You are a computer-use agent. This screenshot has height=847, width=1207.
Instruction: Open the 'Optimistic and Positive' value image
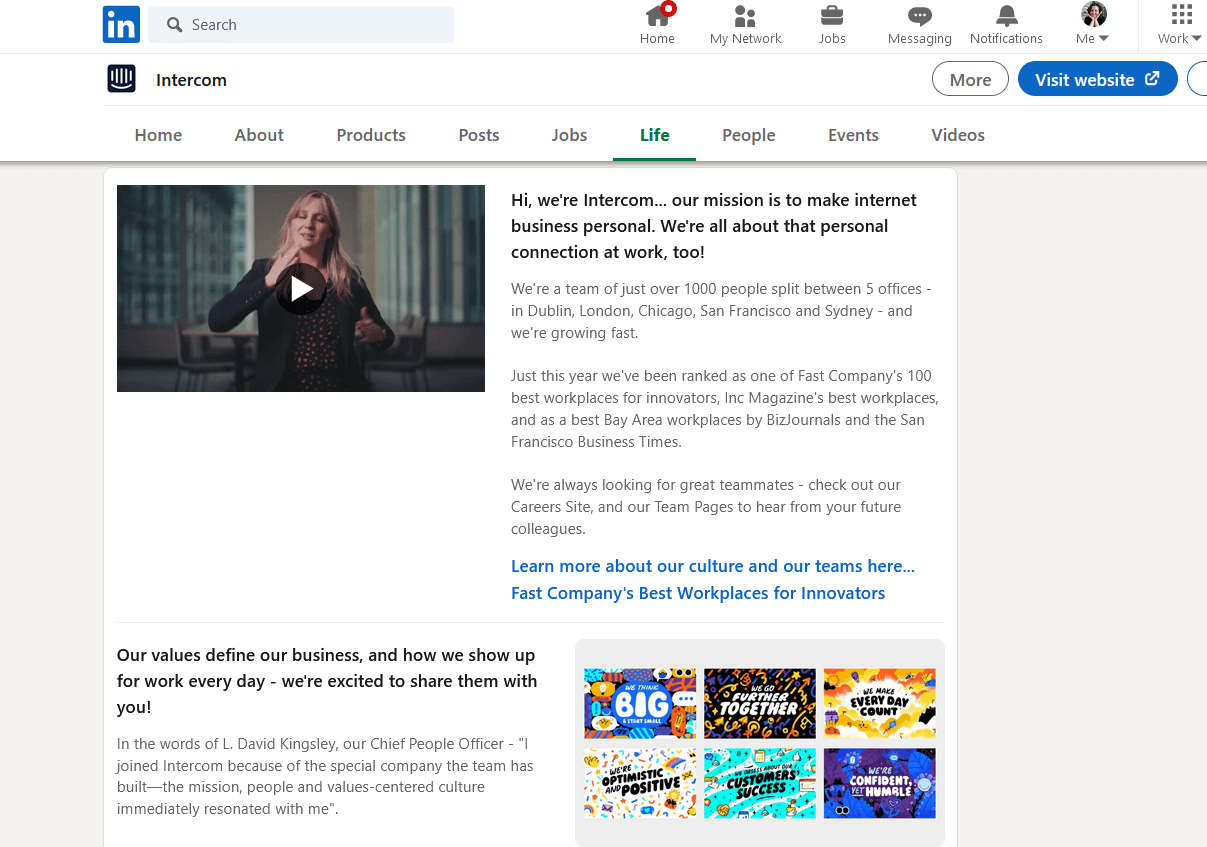640,783
